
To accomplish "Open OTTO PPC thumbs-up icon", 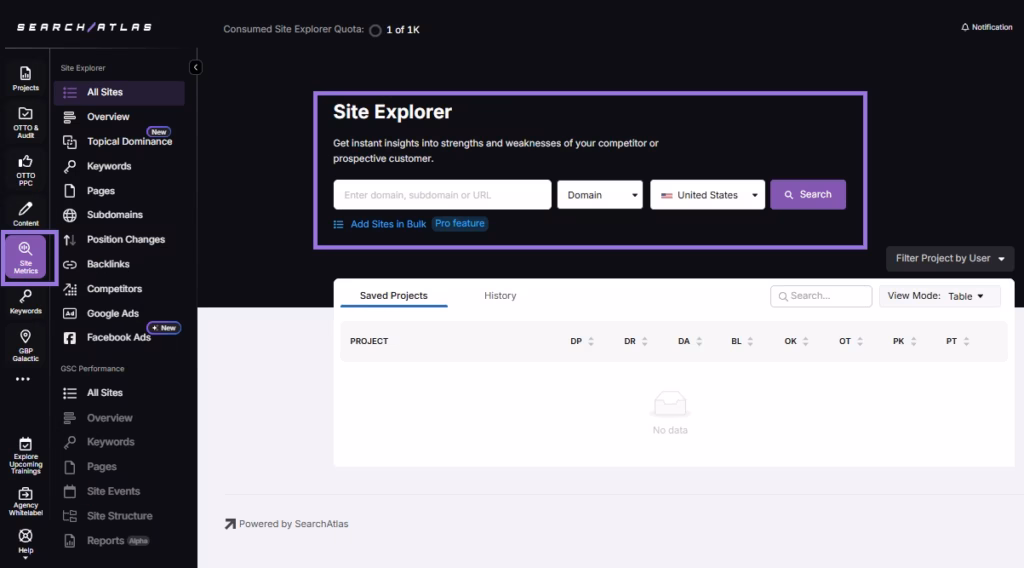I will [26, 166].
